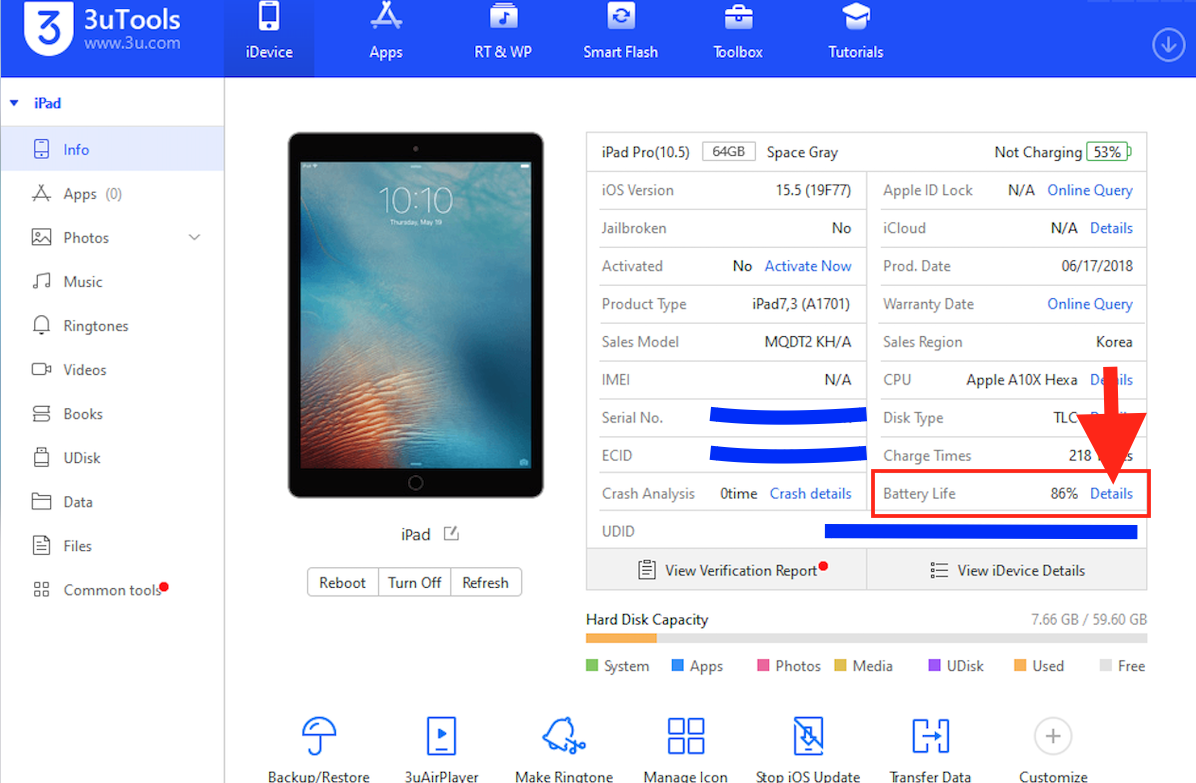Click the 64GB storage badge
Screen dimensions: 1196x783
point(728,152)
